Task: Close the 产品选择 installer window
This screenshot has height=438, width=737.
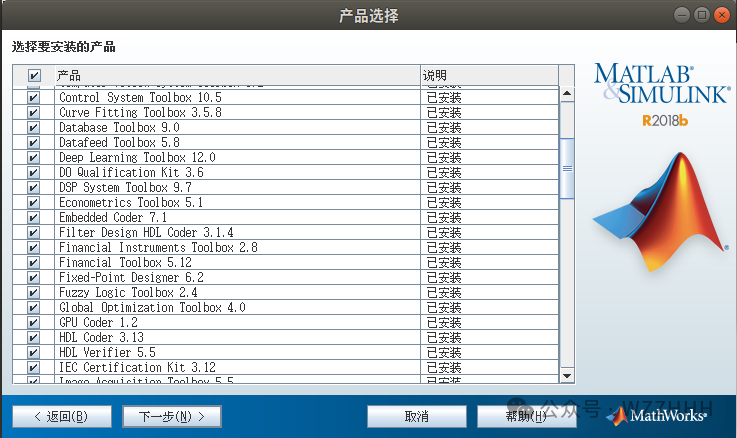Action: (722, 15)
